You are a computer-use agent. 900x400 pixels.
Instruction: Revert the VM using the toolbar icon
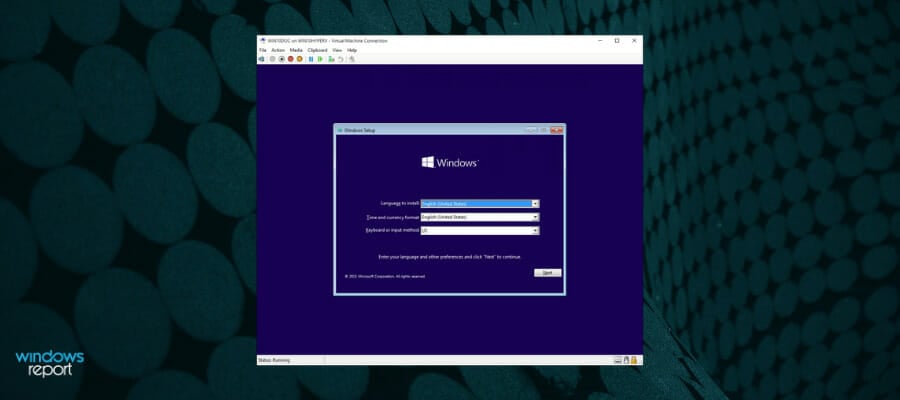(x=340, y=59)
